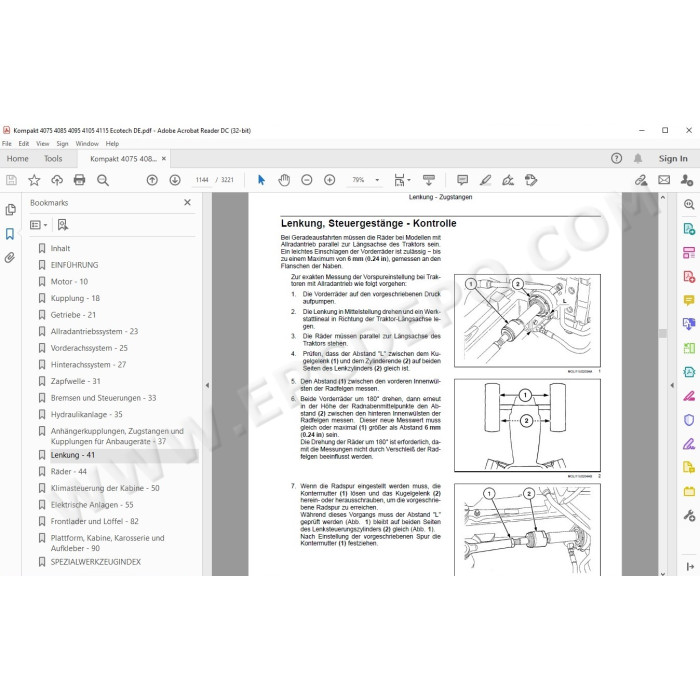The width and height of the screenshot is (700, 700).
Task: Find bookmark icon in Bookmarks panel
Action: pos(63,225)
